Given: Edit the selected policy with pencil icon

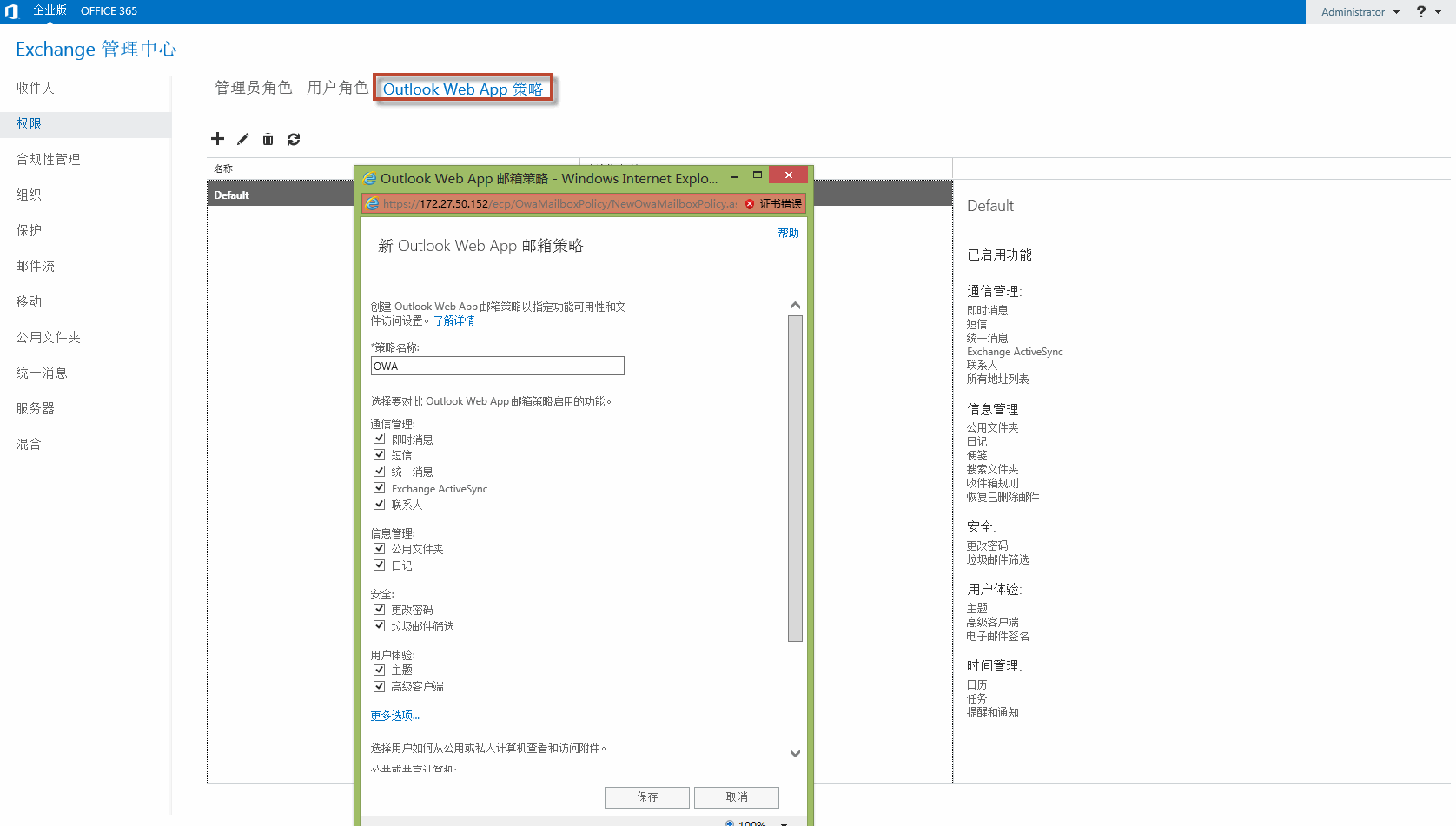Looking at the screenshot, I should click(x=243, y=139).
